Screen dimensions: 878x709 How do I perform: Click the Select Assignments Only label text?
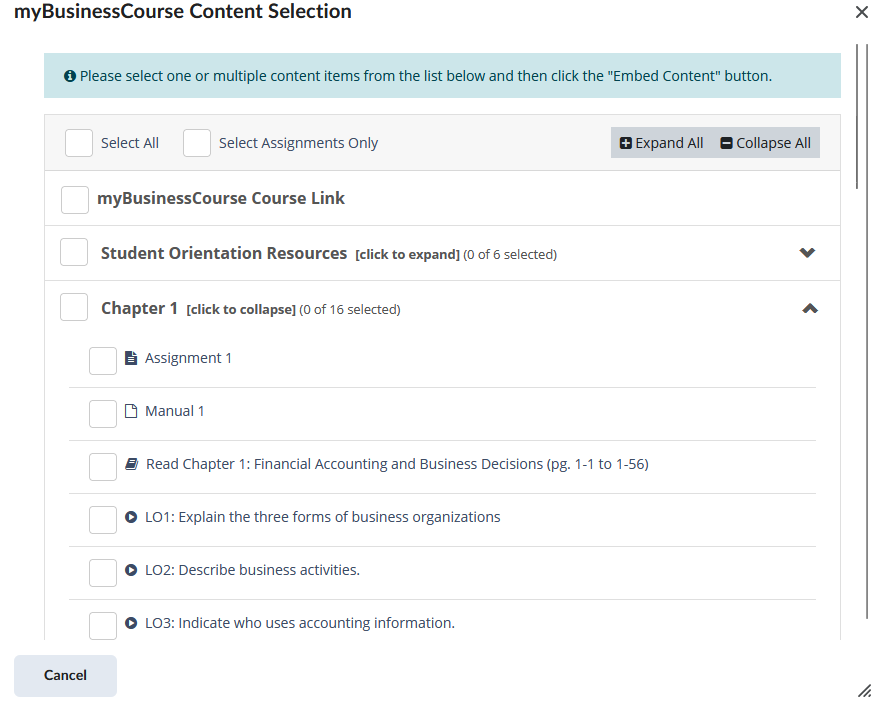click(x=298, y=143)
